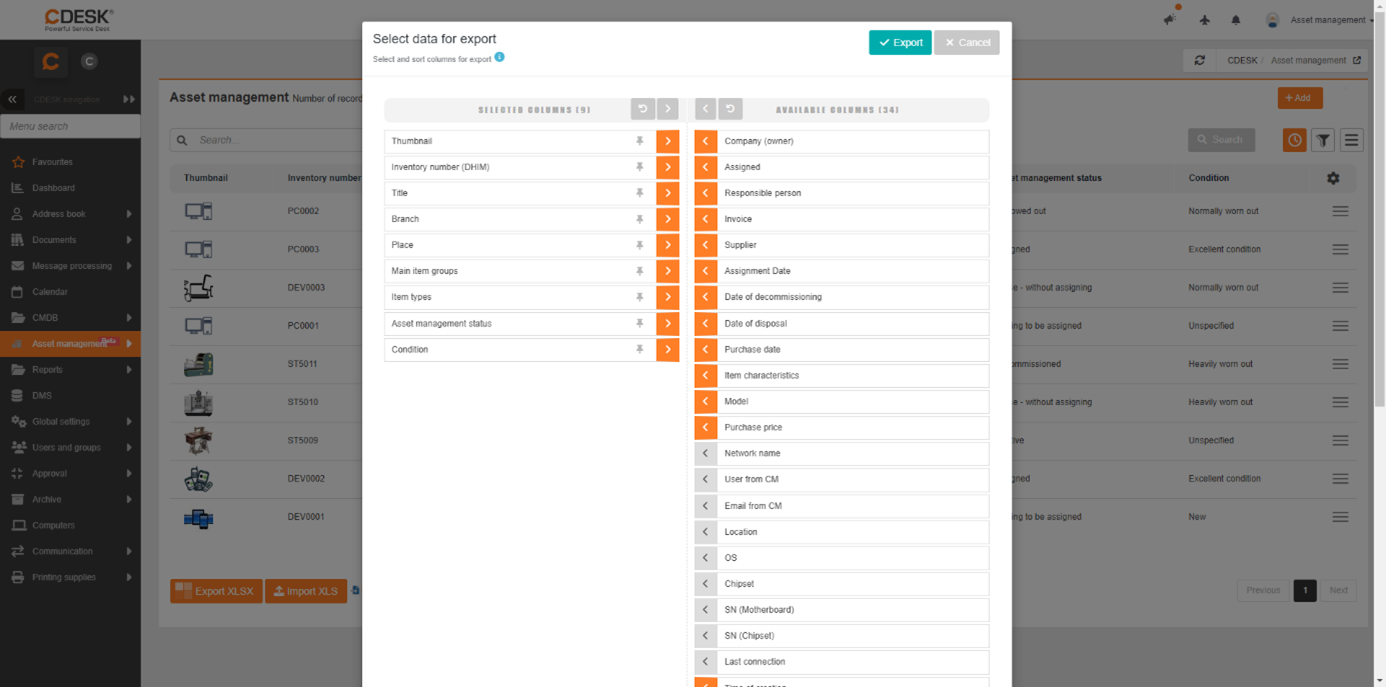The width and height of the screenshot is (1386, 687).
Task: Open notifications bell icon
Action: (x=1236, y=20)
